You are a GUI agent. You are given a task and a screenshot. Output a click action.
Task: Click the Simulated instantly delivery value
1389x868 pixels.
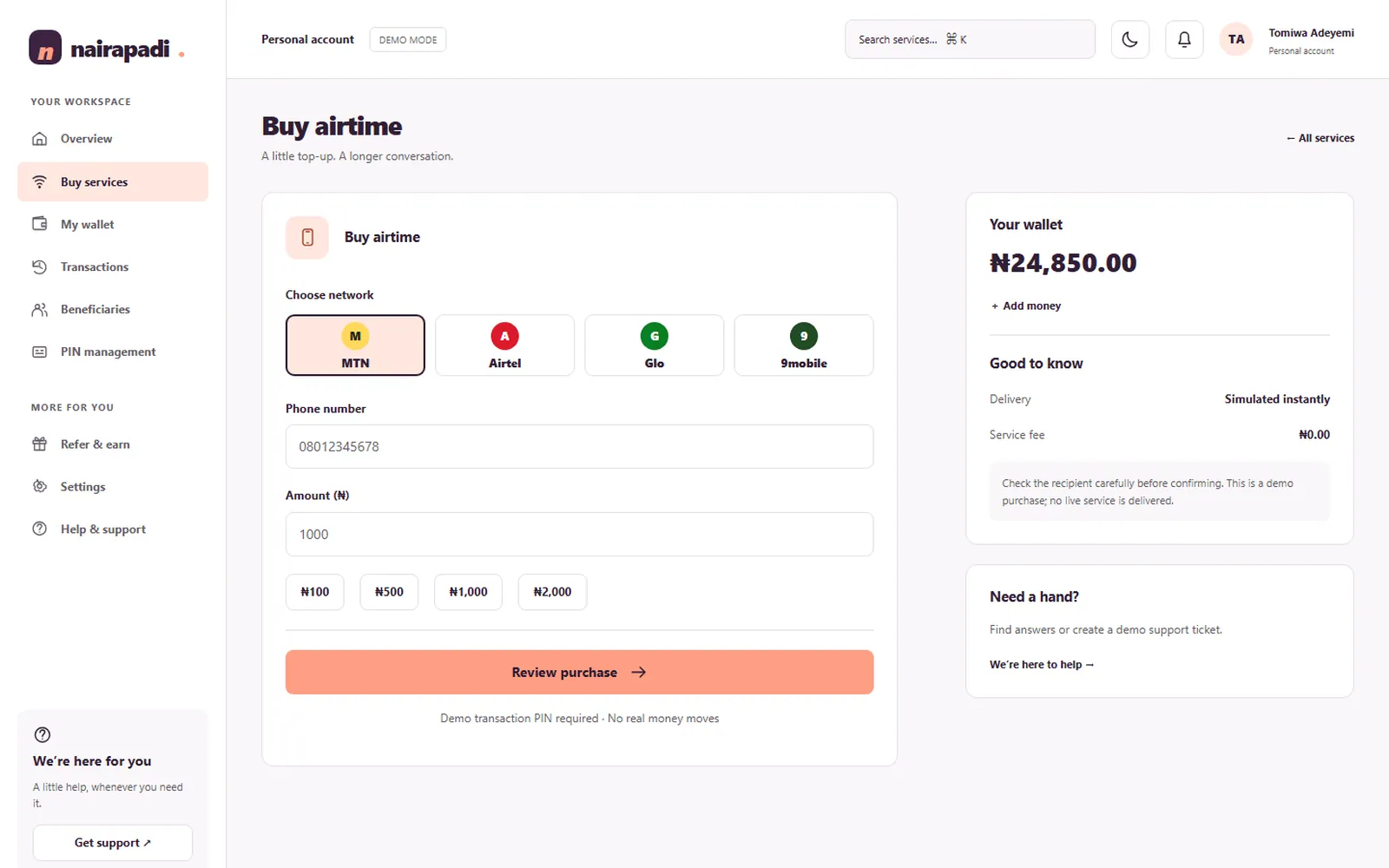(1277, 399)
